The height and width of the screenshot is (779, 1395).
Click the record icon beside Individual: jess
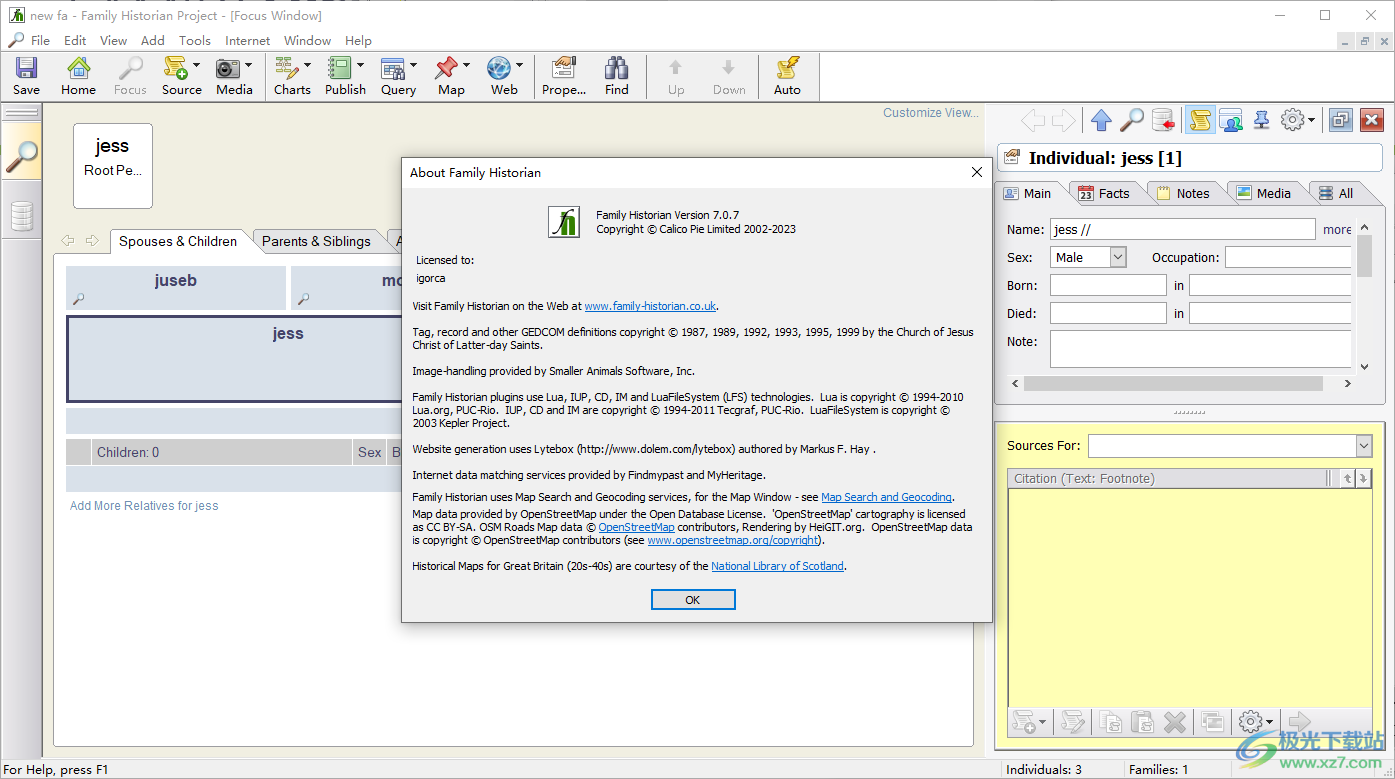(1012, 158)
